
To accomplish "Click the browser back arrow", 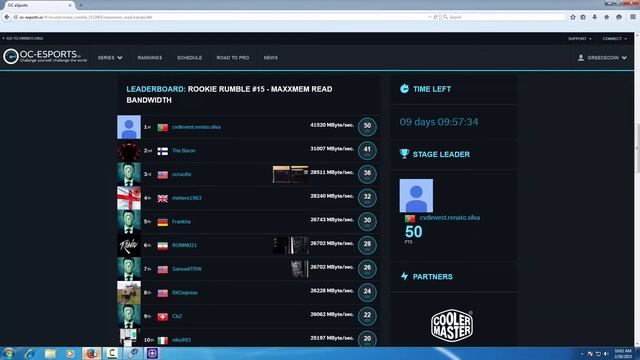I will [7, 17].
